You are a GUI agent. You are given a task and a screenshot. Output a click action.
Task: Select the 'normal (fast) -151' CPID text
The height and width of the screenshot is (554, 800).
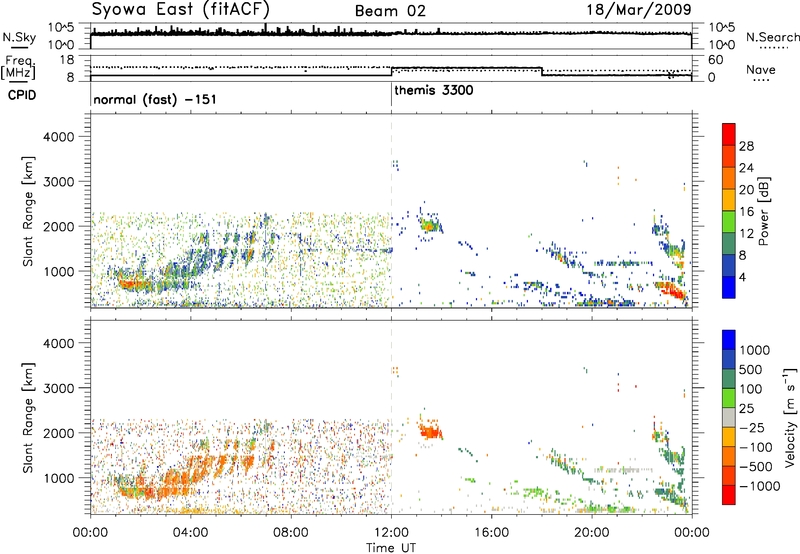(x=155, y=99)
